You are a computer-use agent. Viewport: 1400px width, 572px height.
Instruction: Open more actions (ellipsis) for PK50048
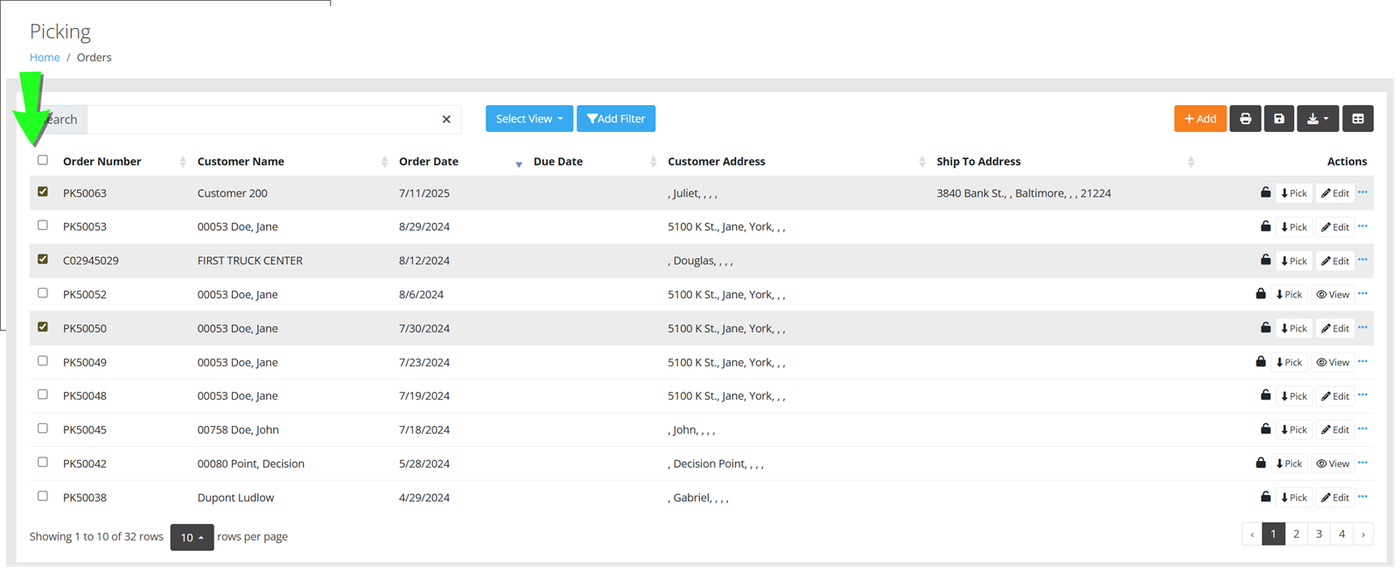[1362, 395]
